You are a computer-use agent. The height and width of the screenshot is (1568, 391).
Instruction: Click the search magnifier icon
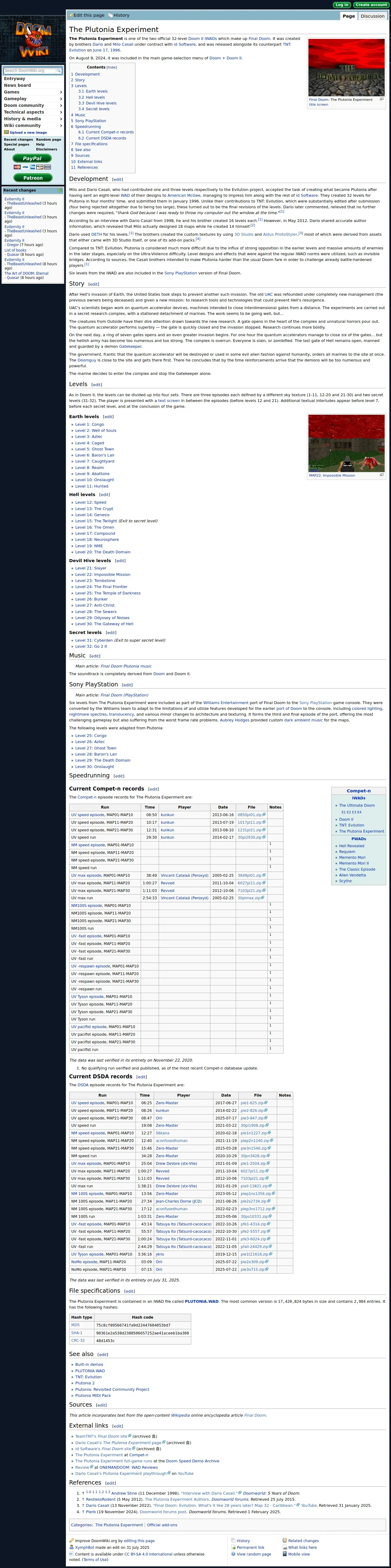[58, 71]
